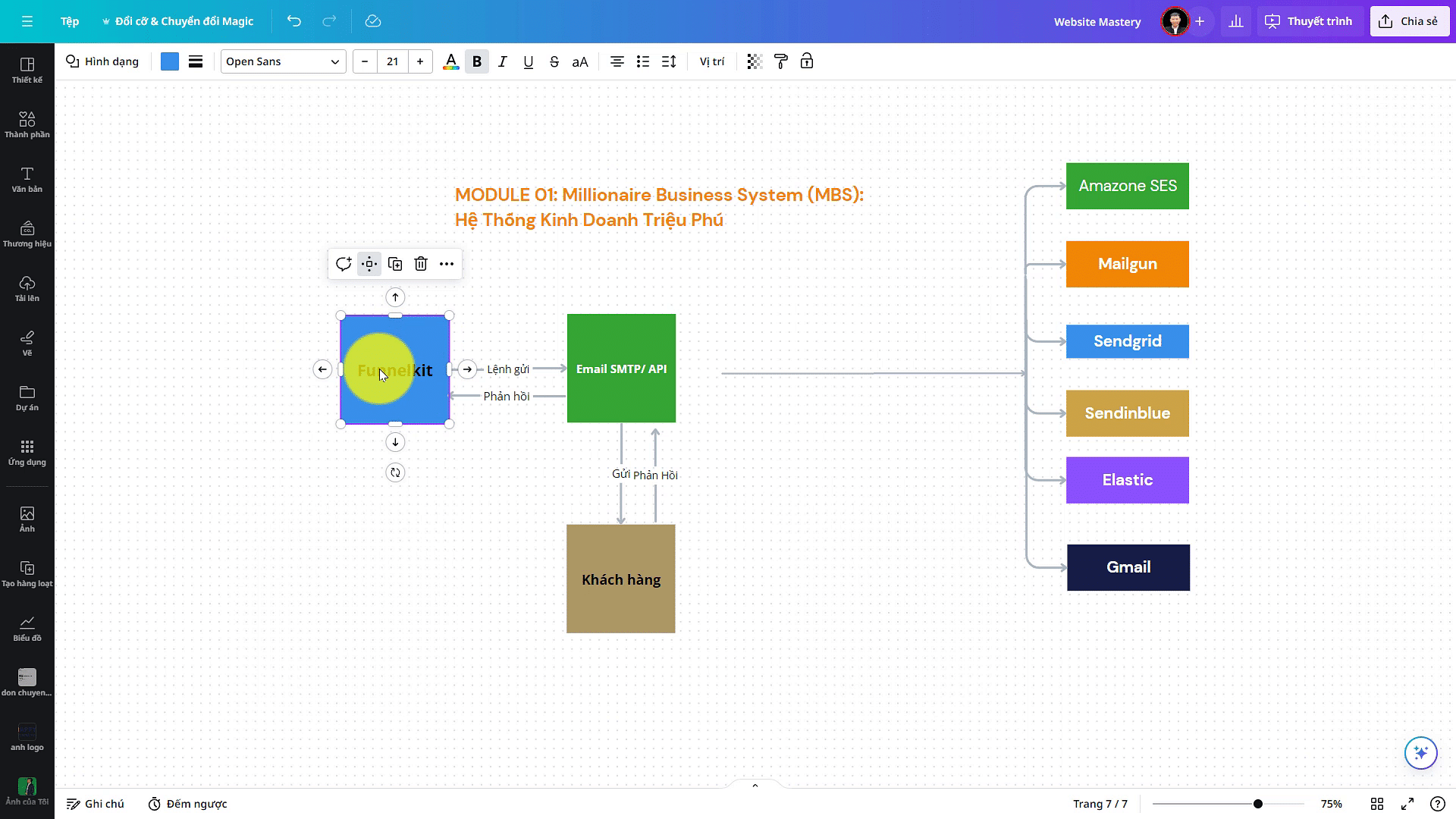Open the Ảnh photos panel

point(27,519)
